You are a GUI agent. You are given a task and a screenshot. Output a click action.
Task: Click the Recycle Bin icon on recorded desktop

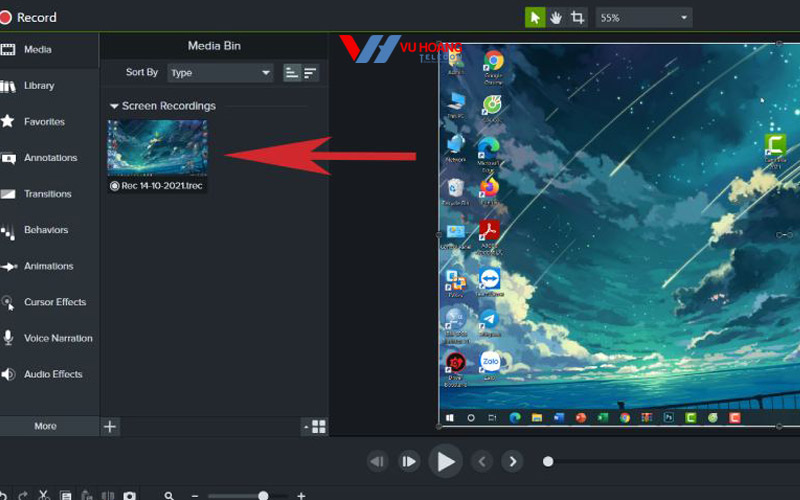click(455, 189)
